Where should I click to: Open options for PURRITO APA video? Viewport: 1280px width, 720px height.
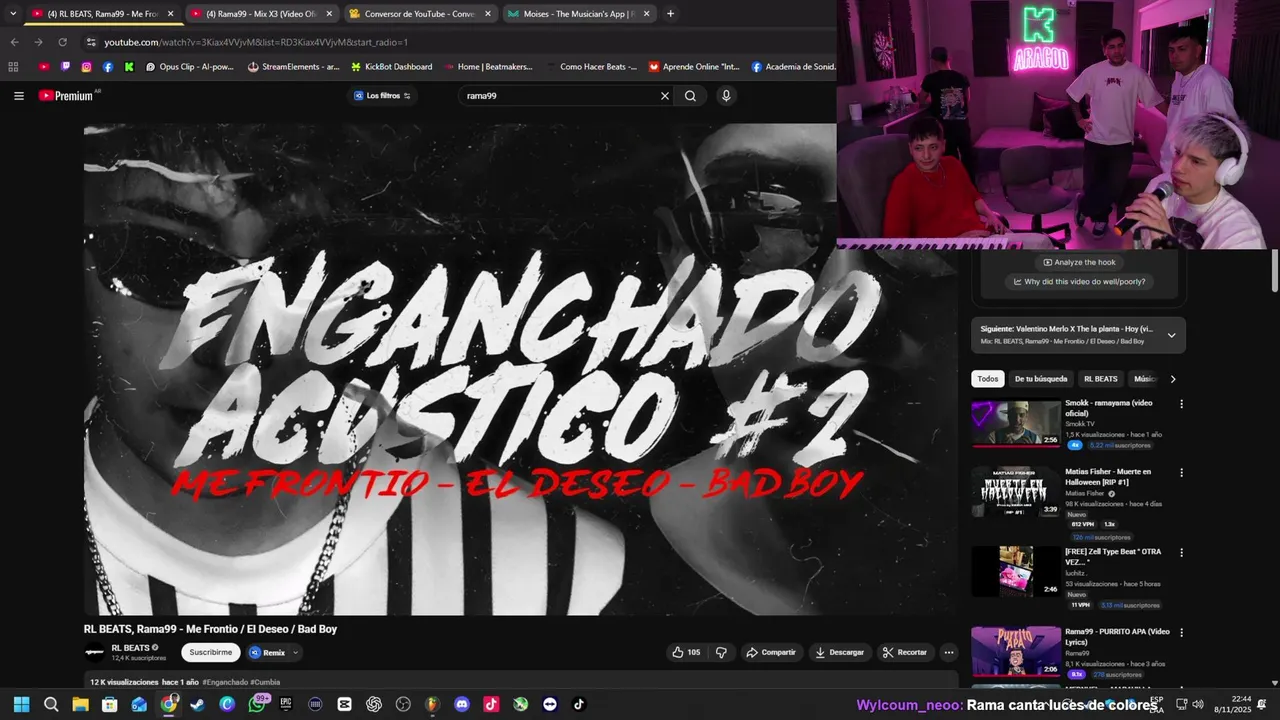pos(1181,633)
